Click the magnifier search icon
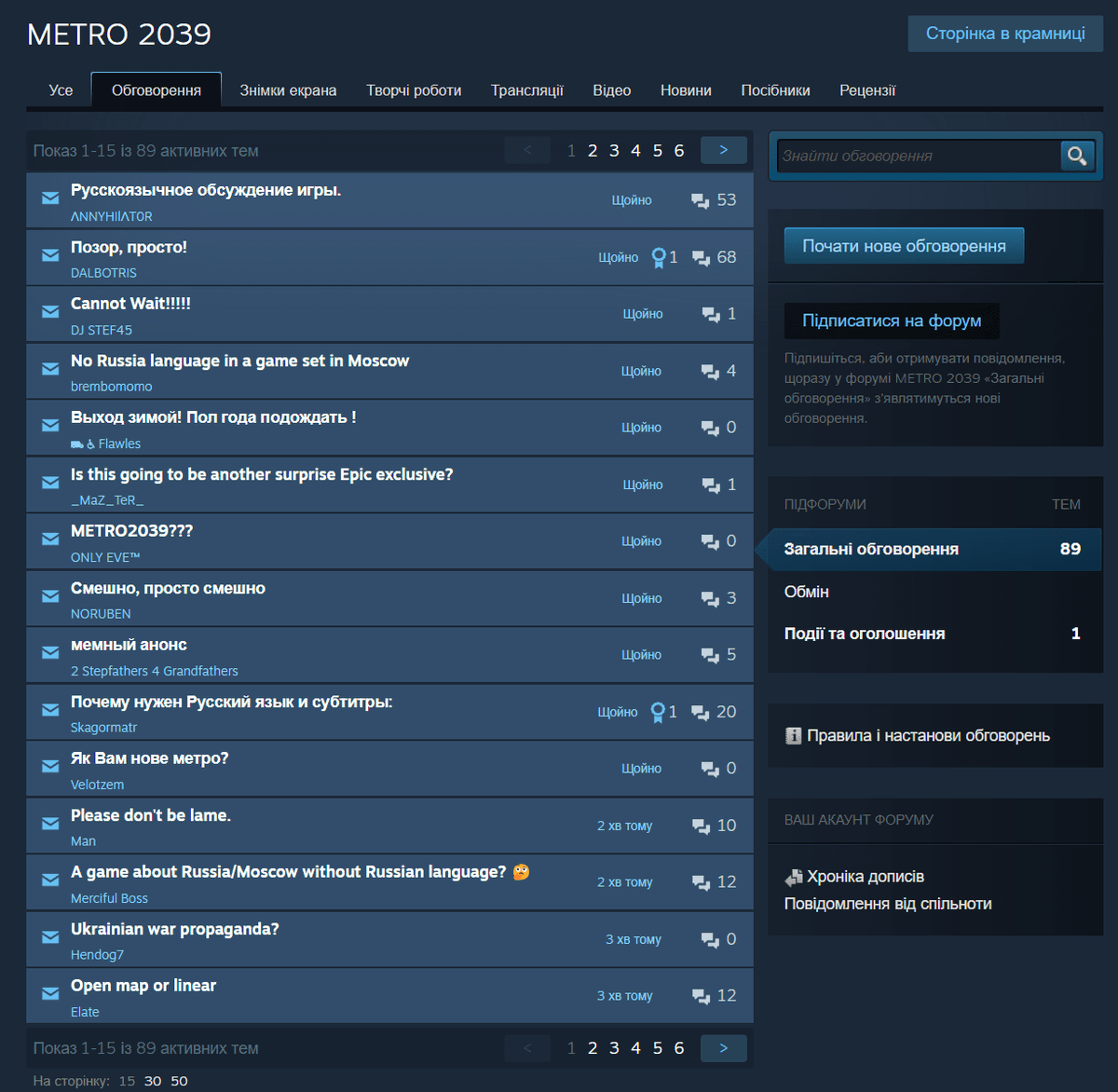This screenshot has height=1092, width=1118. (1076, 156)
